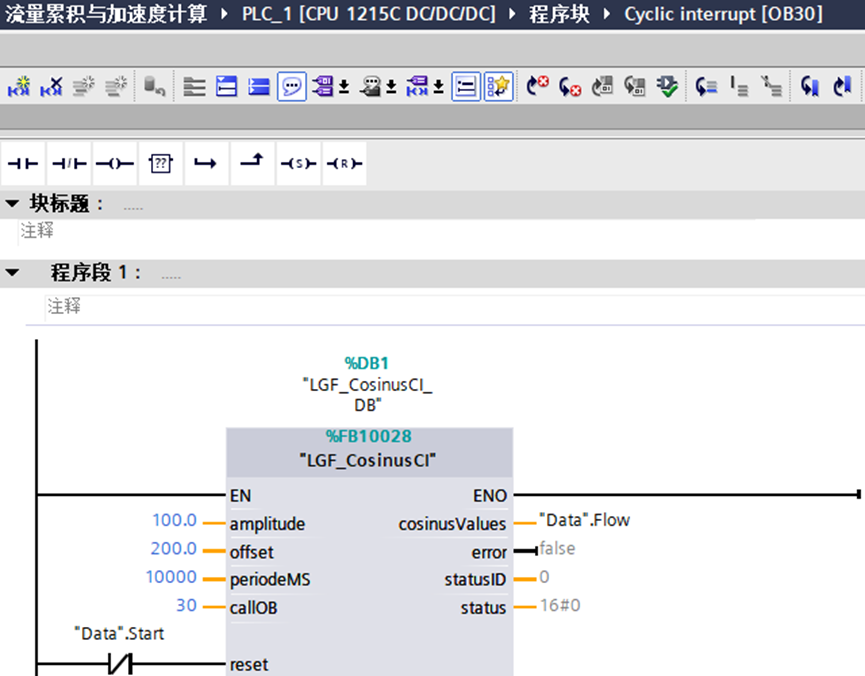Go to next bookmark
865x676 pixels.
[842, 86]
